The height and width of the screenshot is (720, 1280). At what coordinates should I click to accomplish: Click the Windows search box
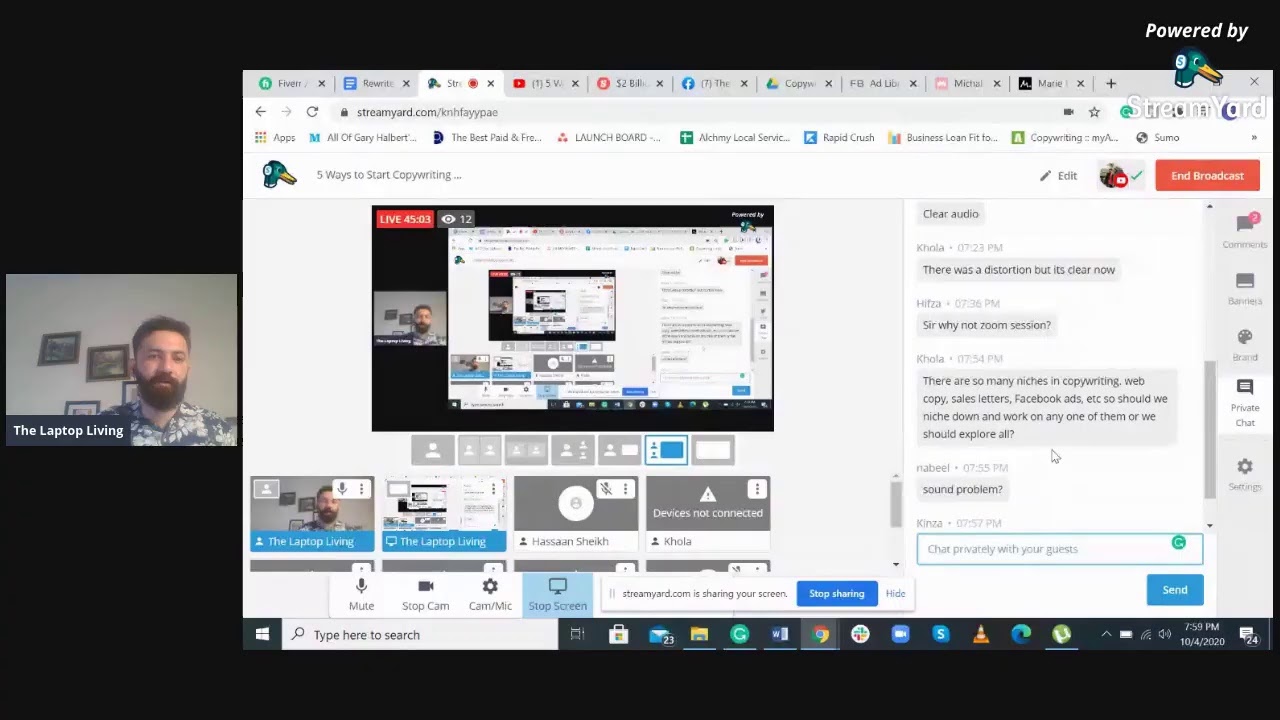(x=420, y=634)
